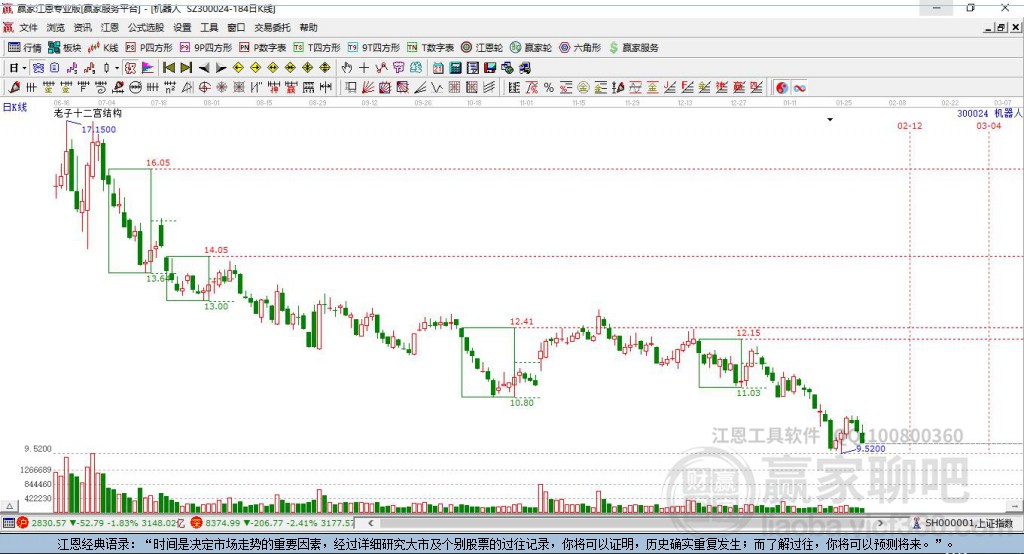Open the 帮助 menu
Screen dimensions: 1024x554
(x=308, y=27)
